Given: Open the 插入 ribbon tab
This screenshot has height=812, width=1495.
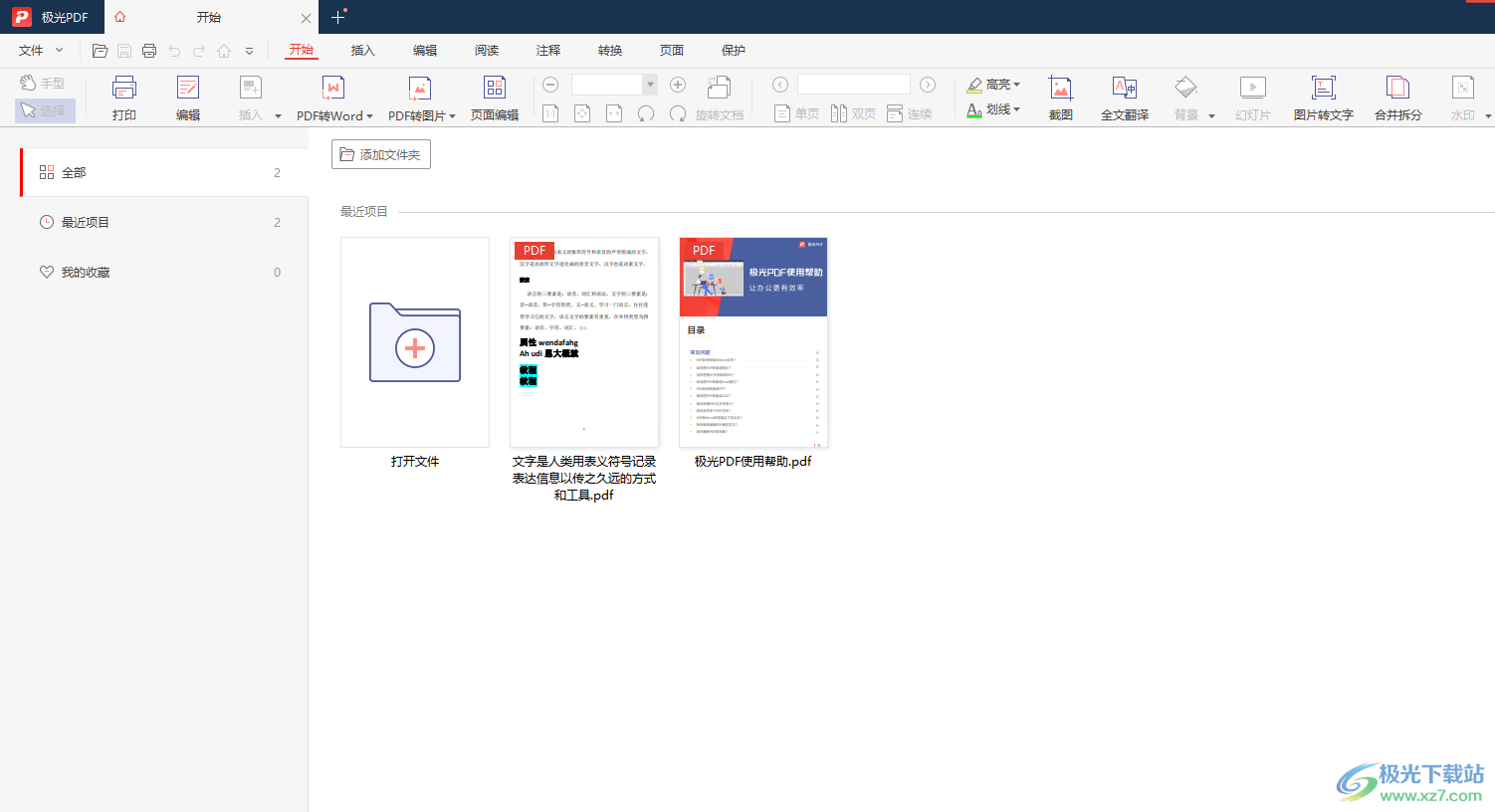Looking at the screenshot, I should [363, 50].
